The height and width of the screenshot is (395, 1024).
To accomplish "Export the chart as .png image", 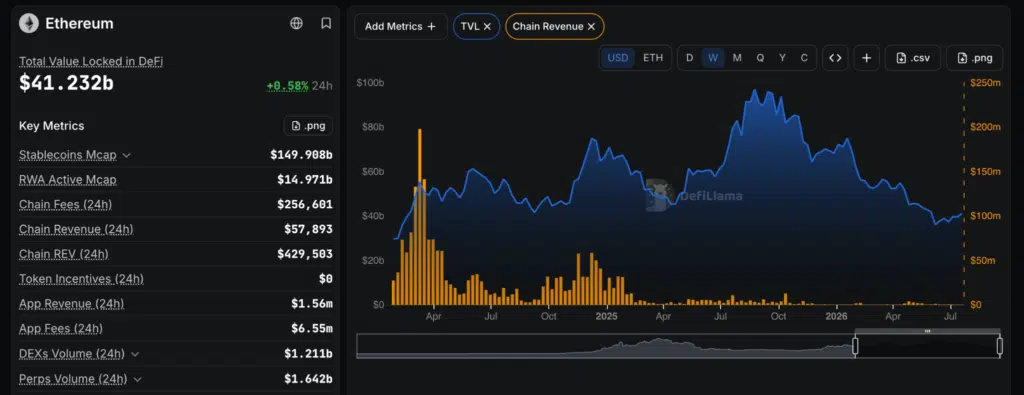I will [x=974, y=57].
